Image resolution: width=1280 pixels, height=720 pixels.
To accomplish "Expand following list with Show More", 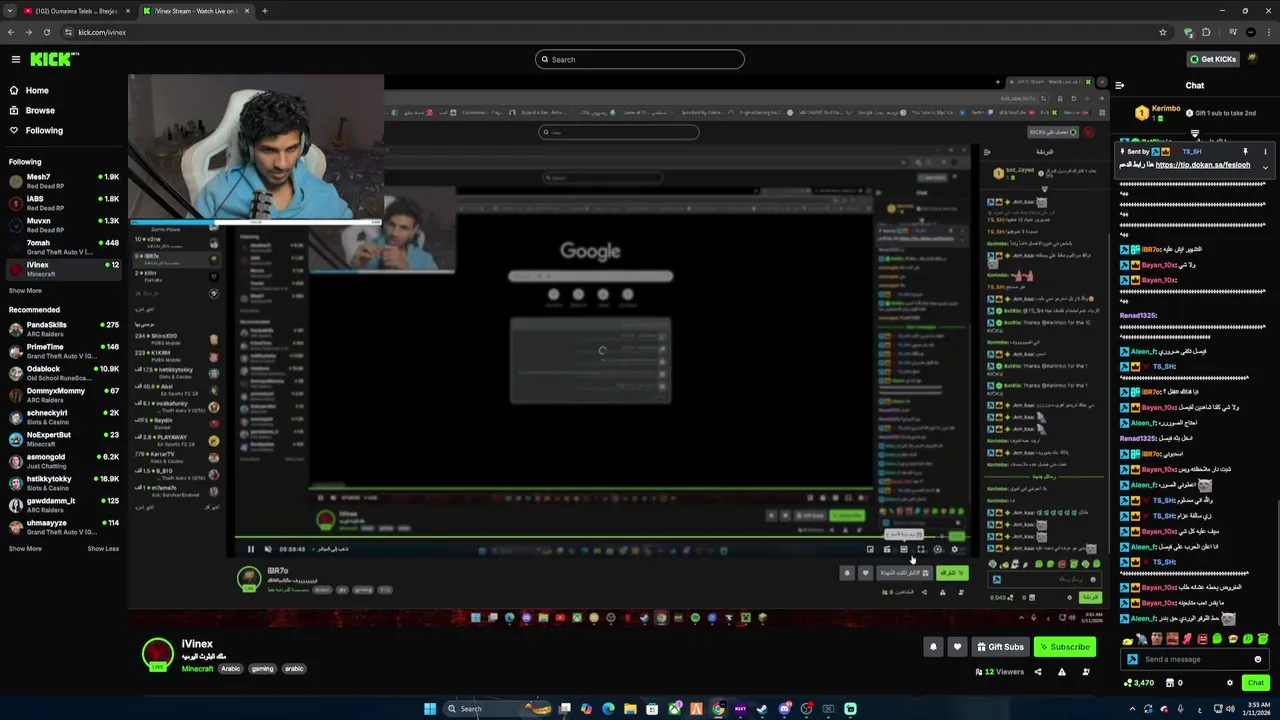I will 25,291.
